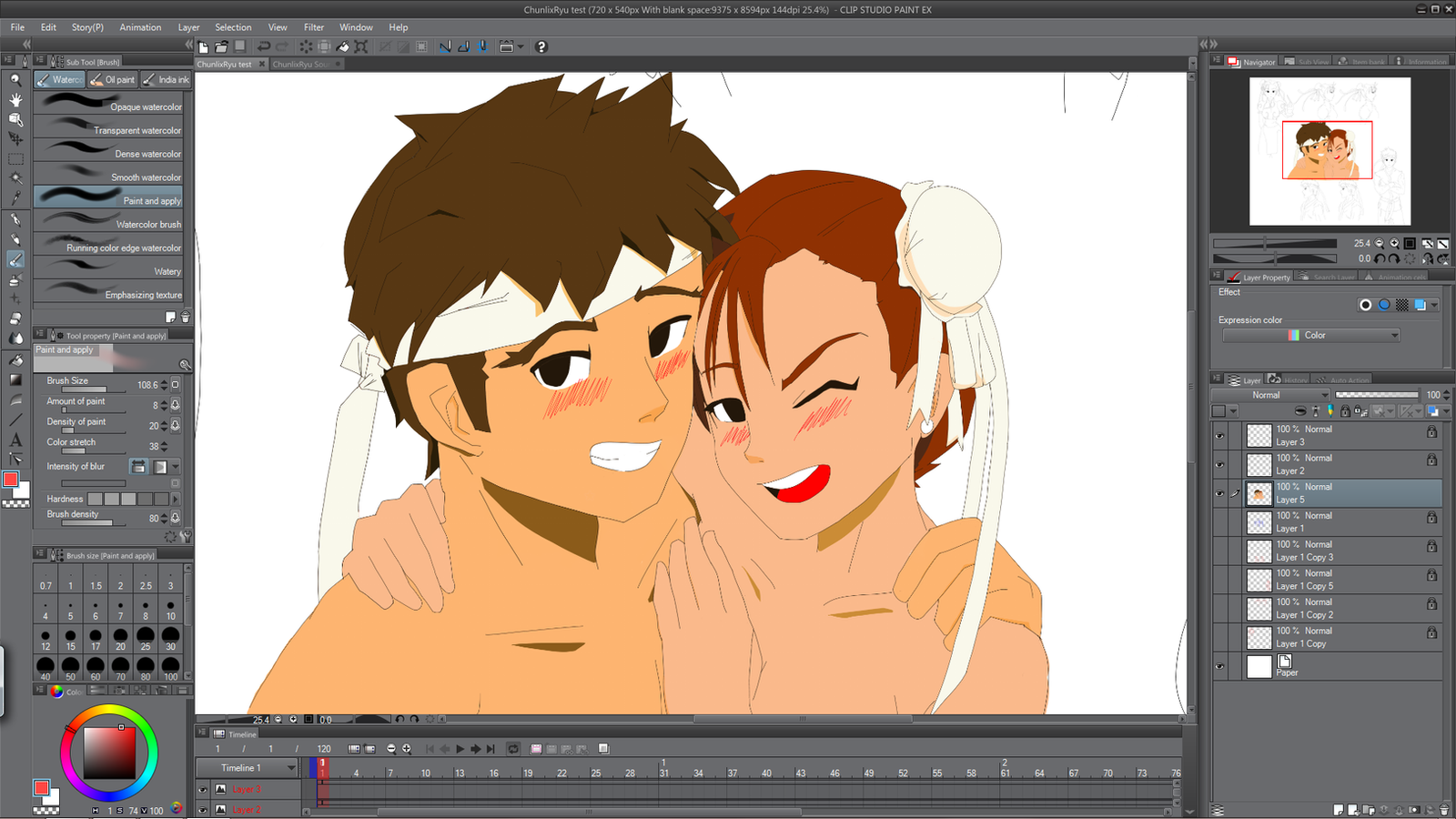Click the New document icon

tap(203, 46)
